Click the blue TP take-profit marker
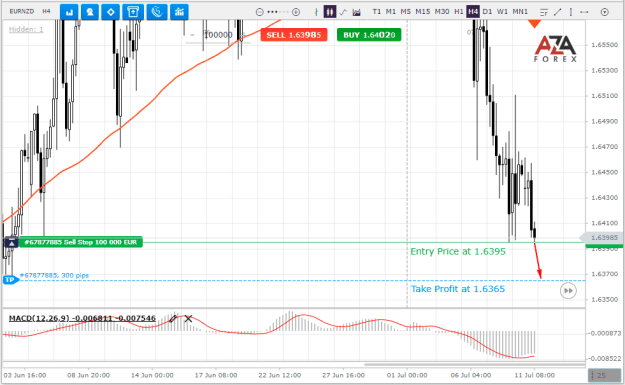 pyautogui.click(x=10, y=280)
